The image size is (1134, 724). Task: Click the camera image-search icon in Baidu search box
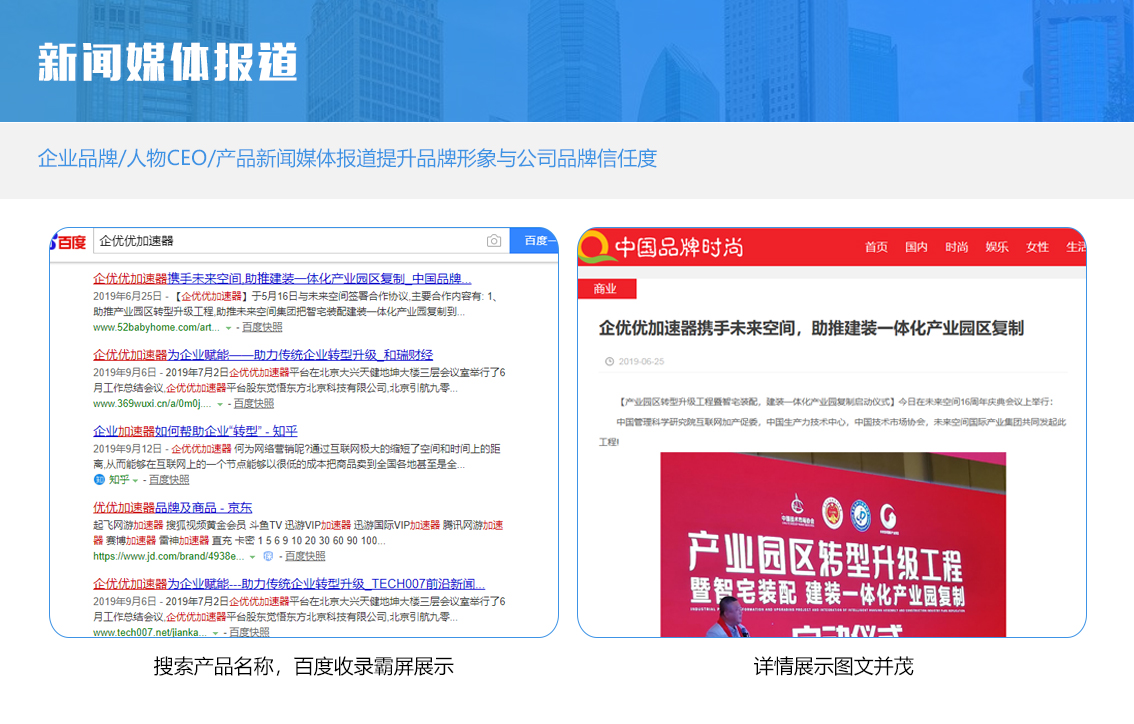[x=494, y=241]
